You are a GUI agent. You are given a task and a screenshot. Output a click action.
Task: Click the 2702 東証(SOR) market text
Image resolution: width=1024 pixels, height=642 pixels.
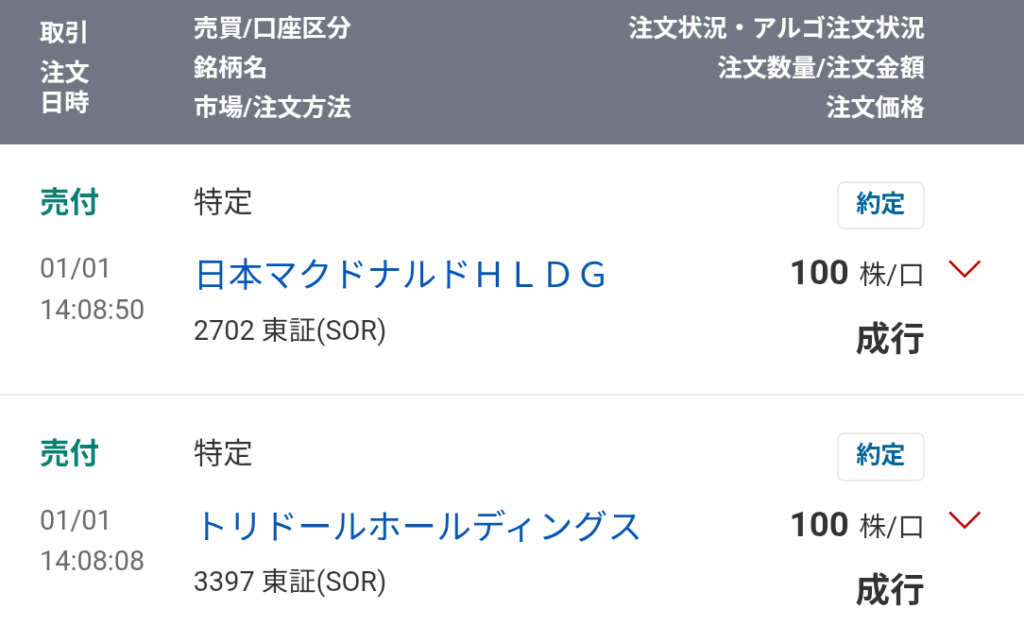pyautogui.click(x=290, y=330)
